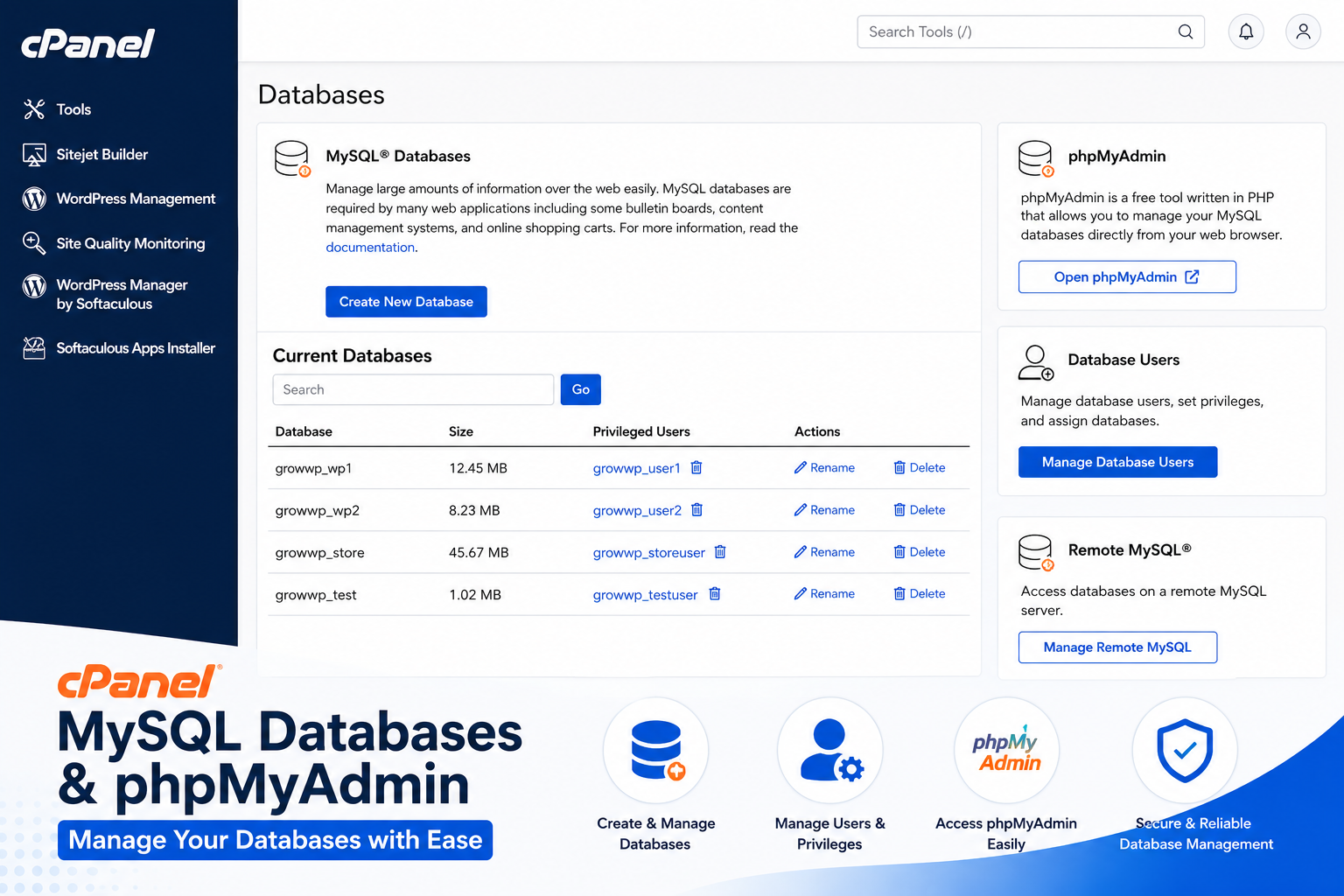The width and height of the screenshot is (1344, 896).
Task: Open the user account icon
Action: point(1303,32)
